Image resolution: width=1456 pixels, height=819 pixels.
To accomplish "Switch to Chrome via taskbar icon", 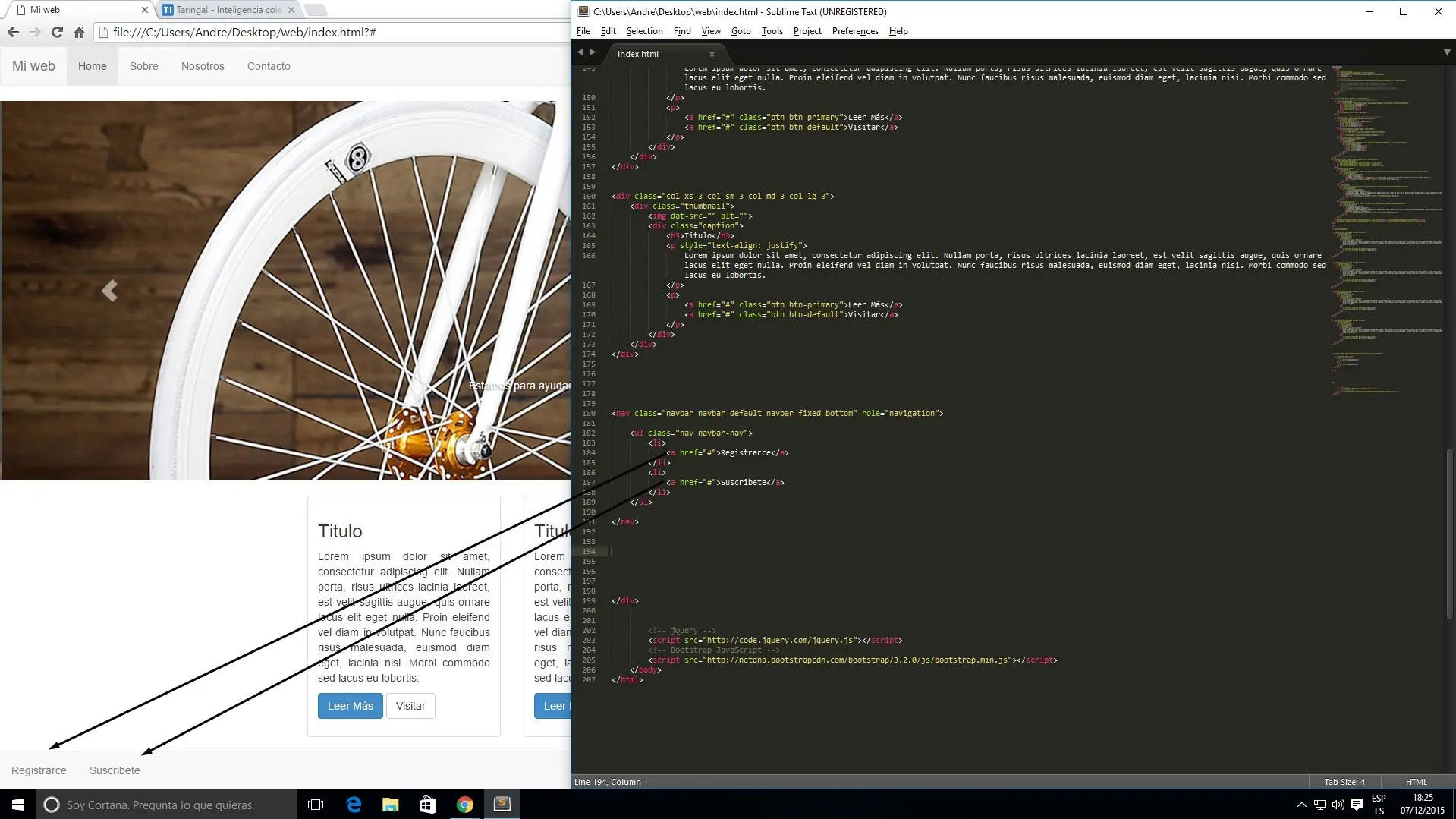I will pos(465,805).
